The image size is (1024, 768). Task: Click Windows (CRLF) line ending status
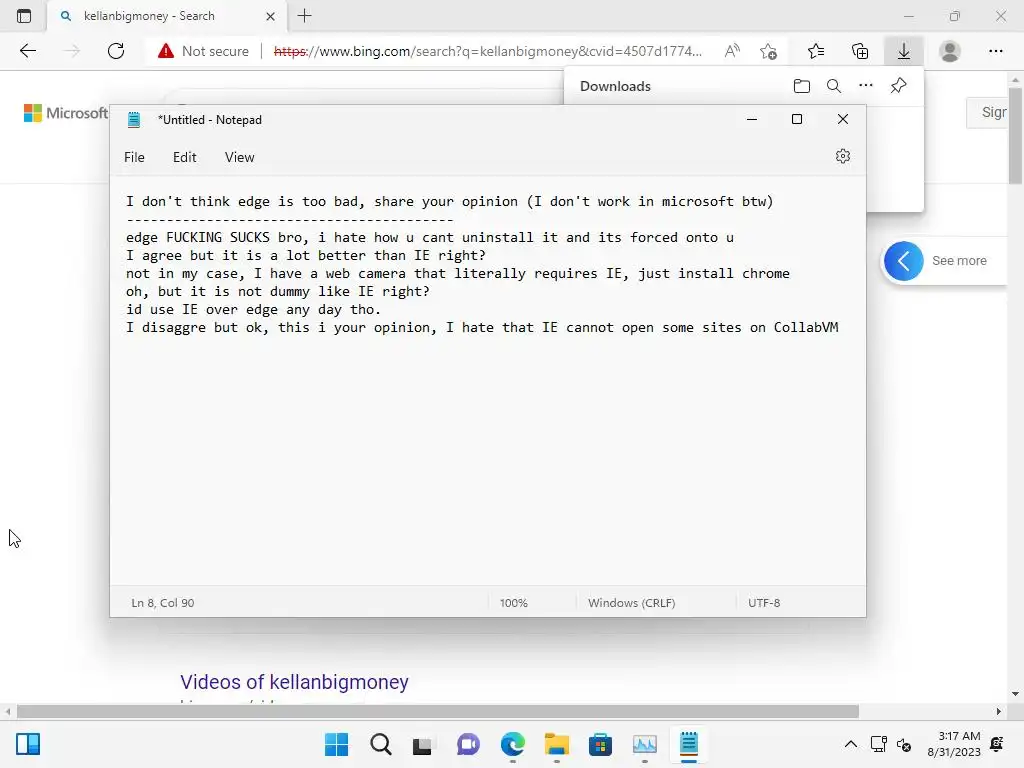point(632,603)
